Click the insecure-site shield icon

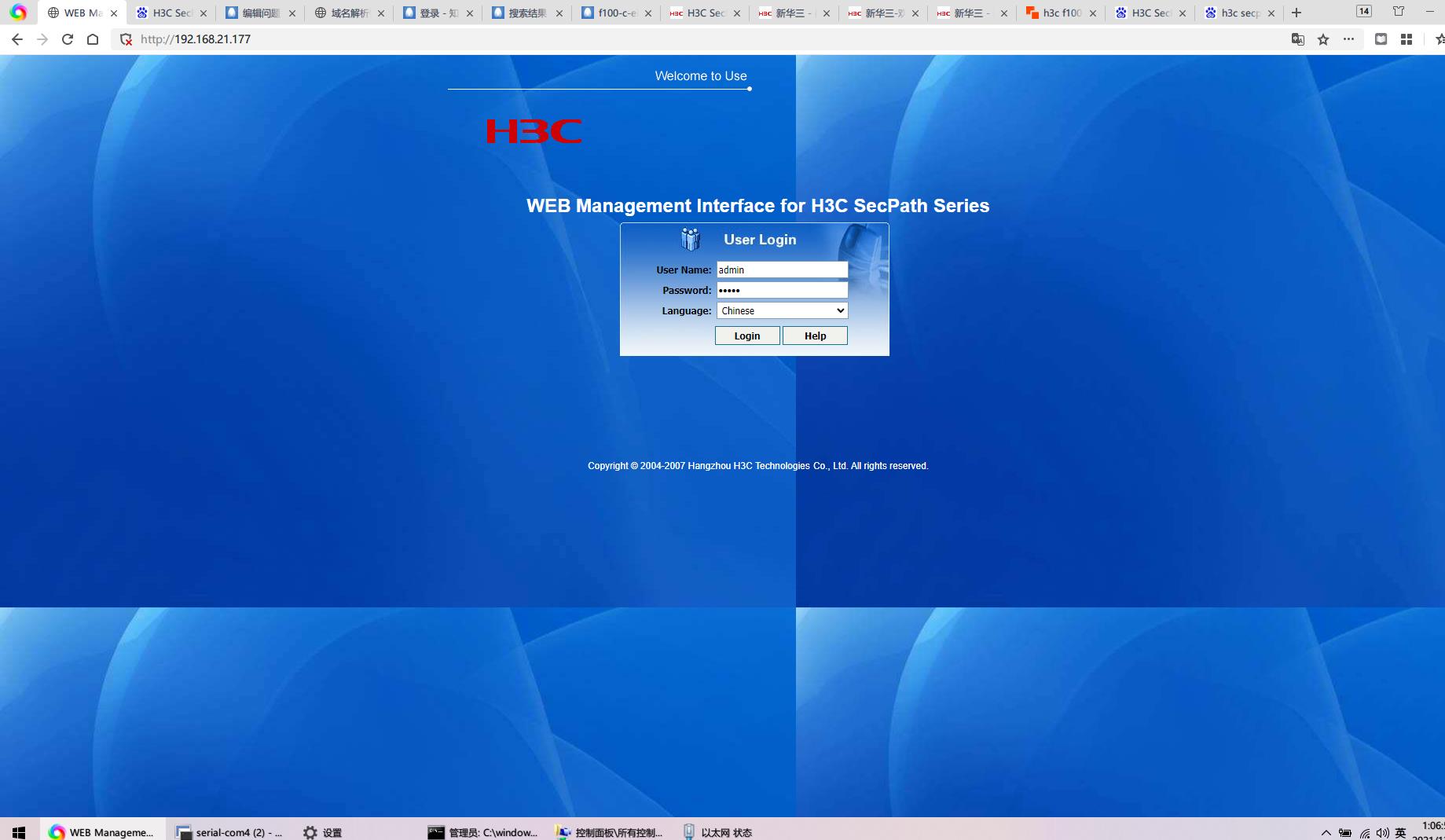click(x=126, y=39)
